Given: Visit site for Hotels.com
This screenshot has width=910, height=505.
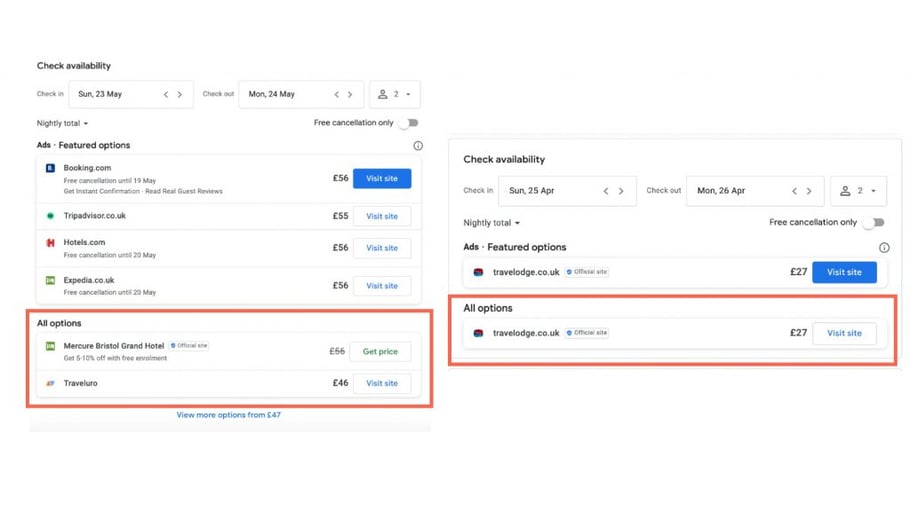Looking at the screenshot, I should pyautogui.click(x=382, y=248).
